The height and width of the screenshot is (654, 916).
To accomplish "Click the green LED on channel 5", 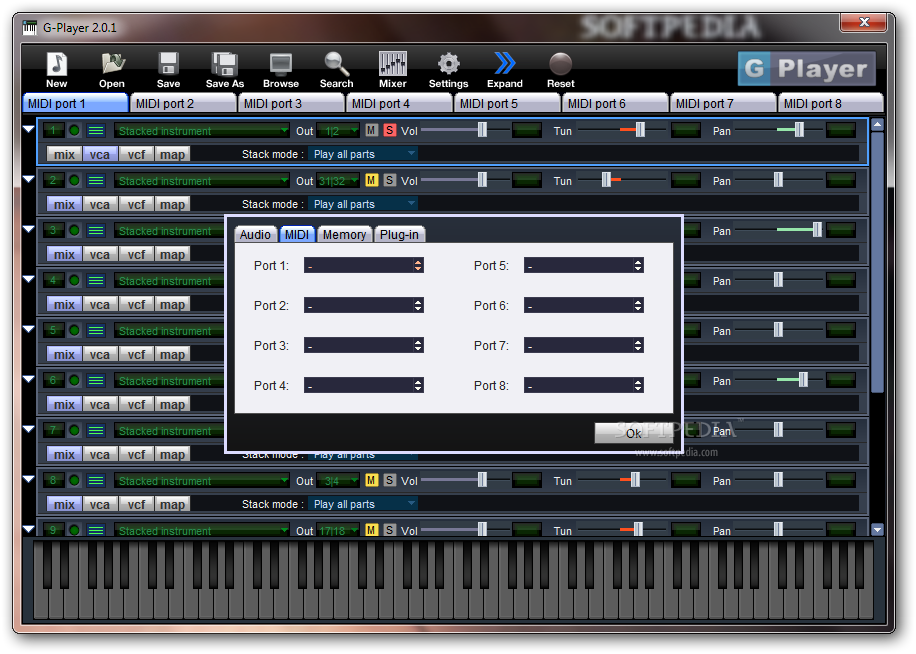I will pos(74,331).
